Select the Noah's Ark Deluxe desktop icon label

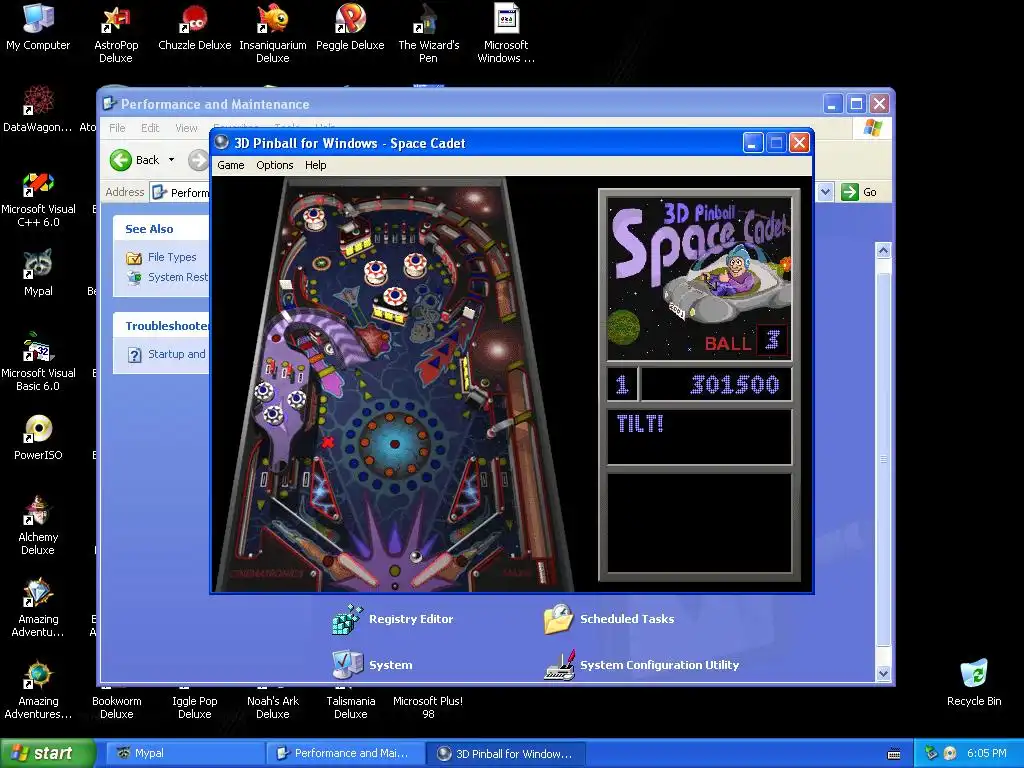tap(272, 707)
